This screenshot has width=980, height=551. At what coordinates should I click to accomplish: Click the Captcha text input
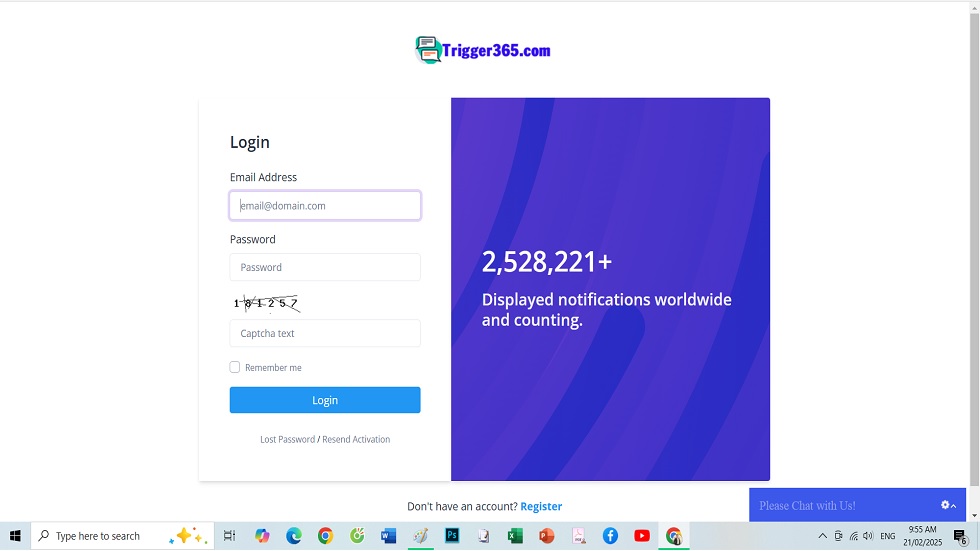pyautogui.click(x=325, y=333)
